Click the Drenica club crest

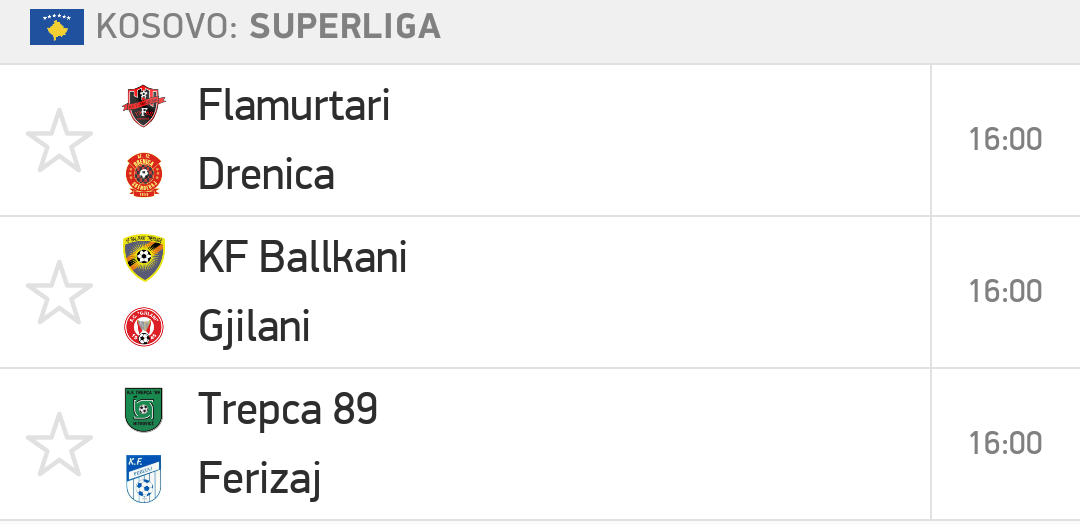point(144,175)
